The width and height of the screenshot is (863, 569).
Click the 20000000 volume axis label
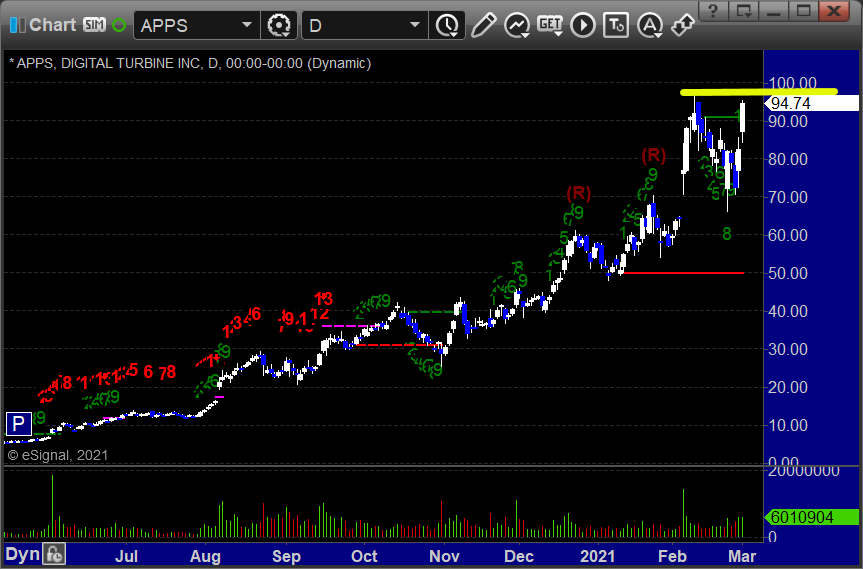804,470
